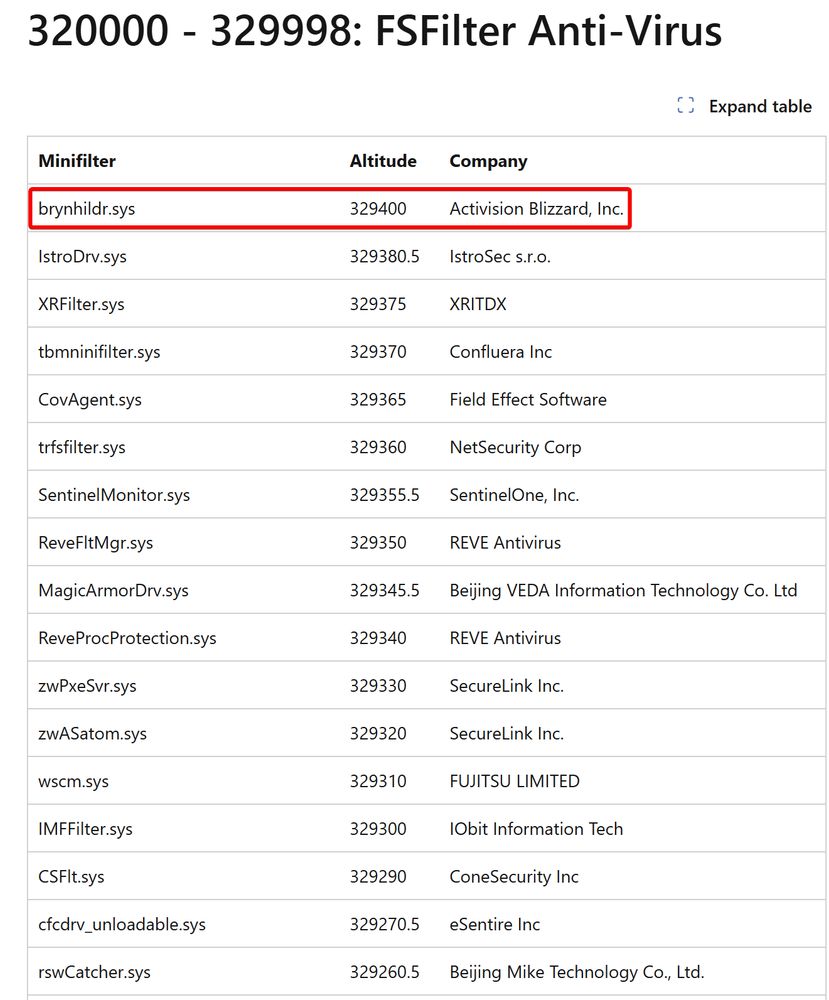Select the SentinelMonitor.sys row name

(114, 495)
